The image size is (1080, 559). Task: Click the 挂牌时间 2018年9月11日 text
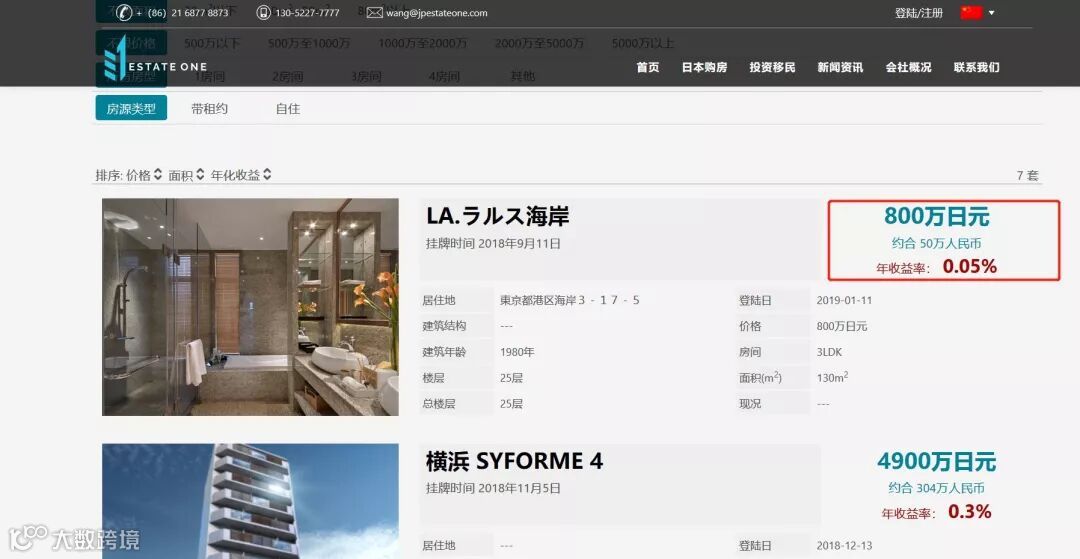pyautogui.click(x=493, y=243)
